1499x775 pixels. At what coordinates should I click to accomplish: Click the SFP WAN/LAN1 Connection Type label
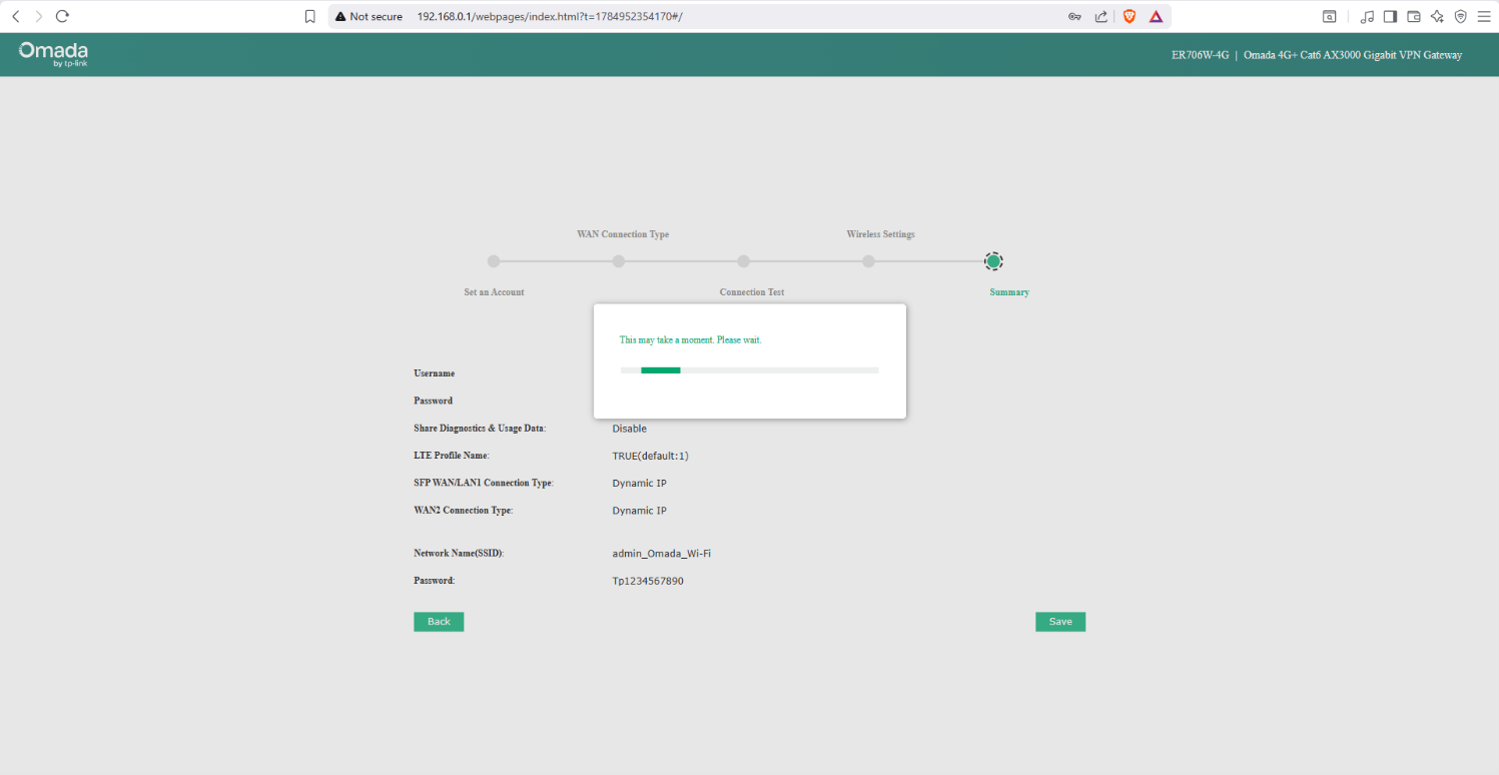(483, 483)
